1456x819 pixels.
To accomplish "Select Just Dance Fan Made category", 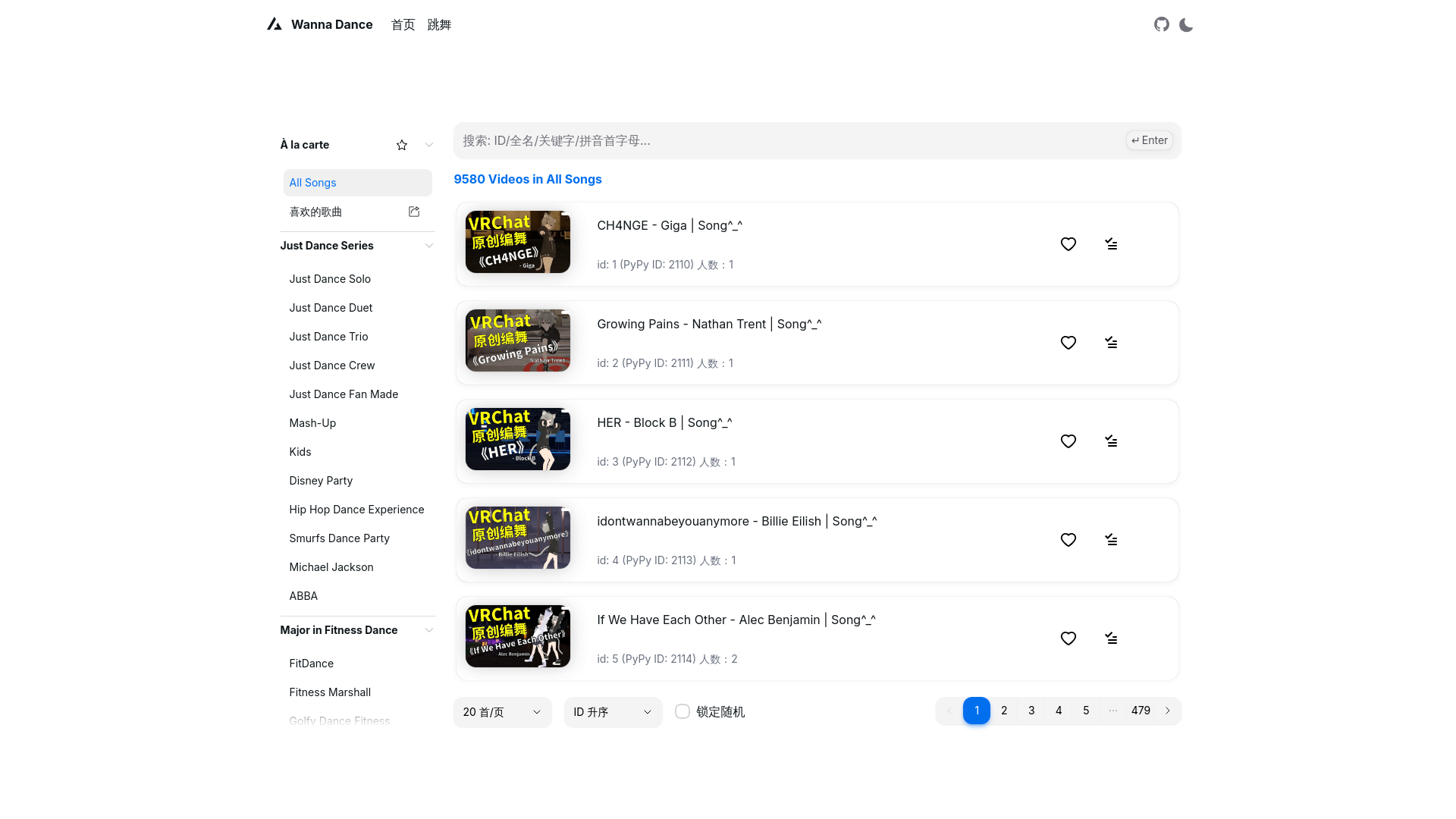I will point(344,394).
